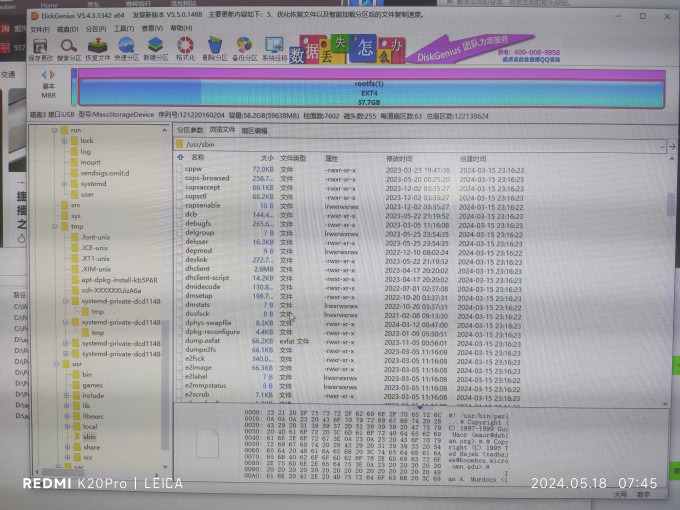Open the 搜索分区 partition search tool

pos(69,49)
